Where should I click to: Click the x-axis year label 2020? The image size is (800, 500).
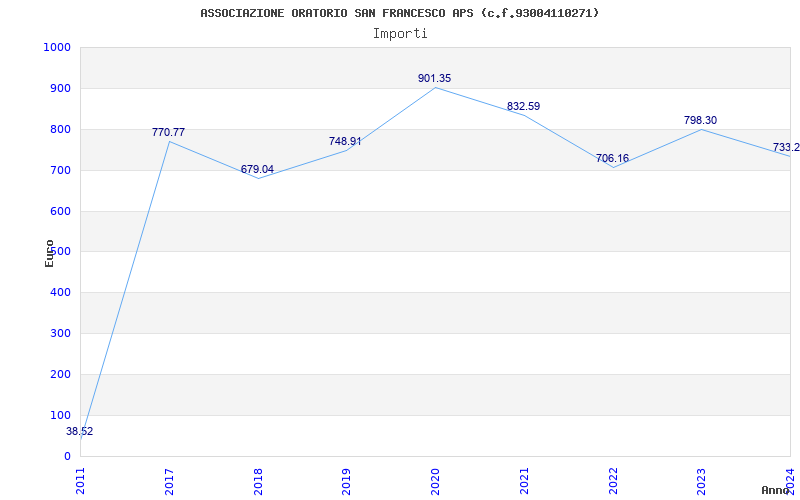(x=435, y=481)
